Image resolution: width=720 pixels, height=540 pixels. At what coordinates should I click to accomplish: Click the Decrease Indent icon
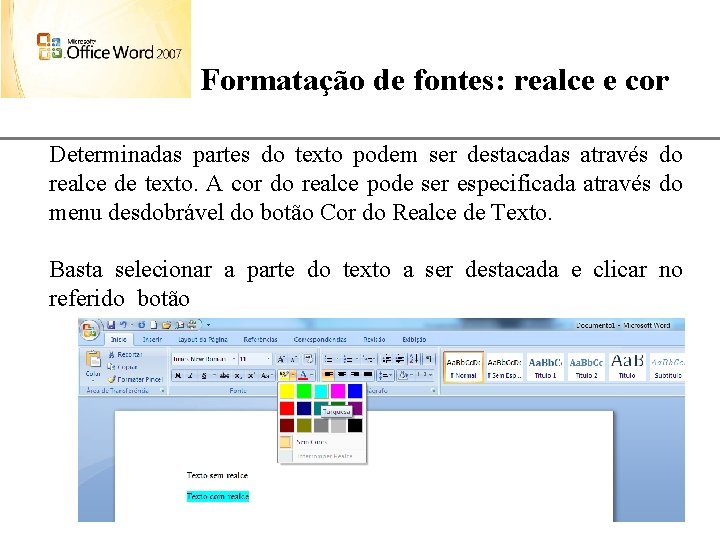click(x=387, y=359)
